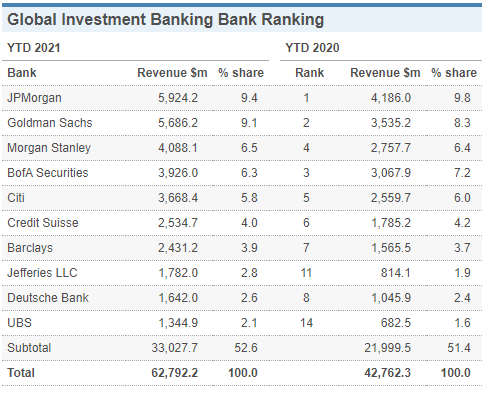Select the UBS bank name

[x=19, y=323]
